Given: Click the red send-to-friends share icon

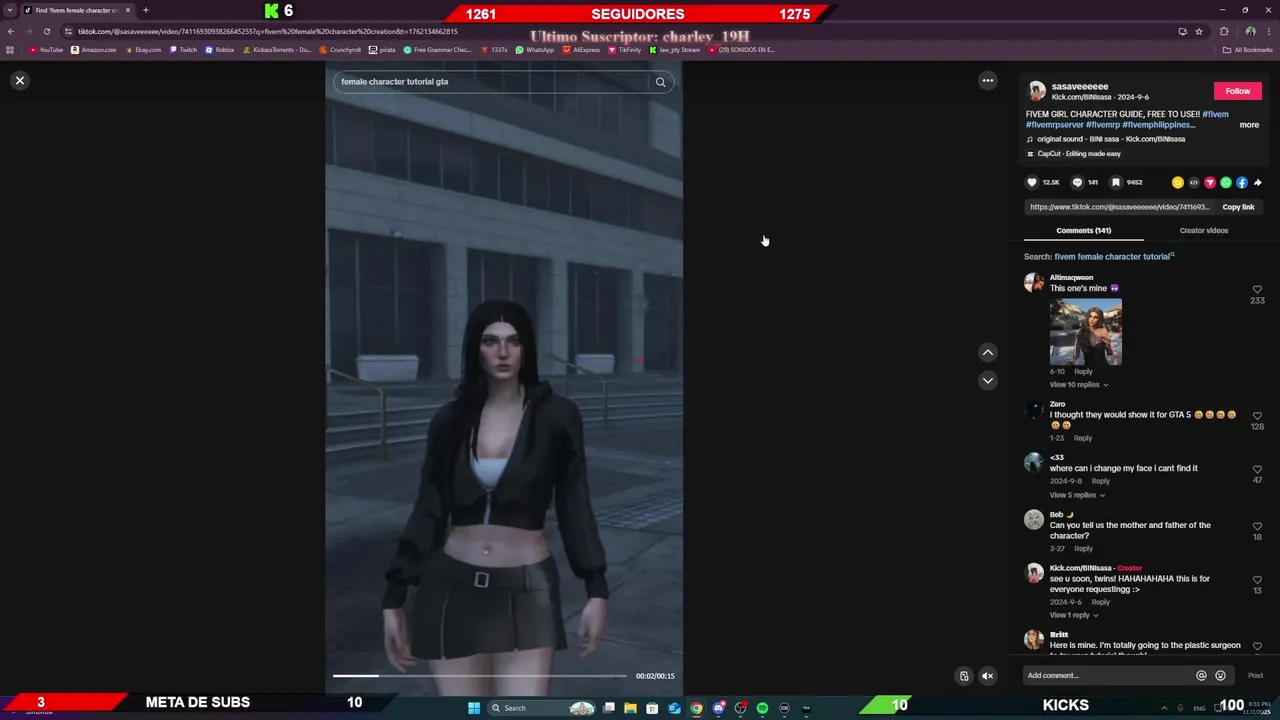Looking at the screenshot, I should click(x=1210, y=182).
